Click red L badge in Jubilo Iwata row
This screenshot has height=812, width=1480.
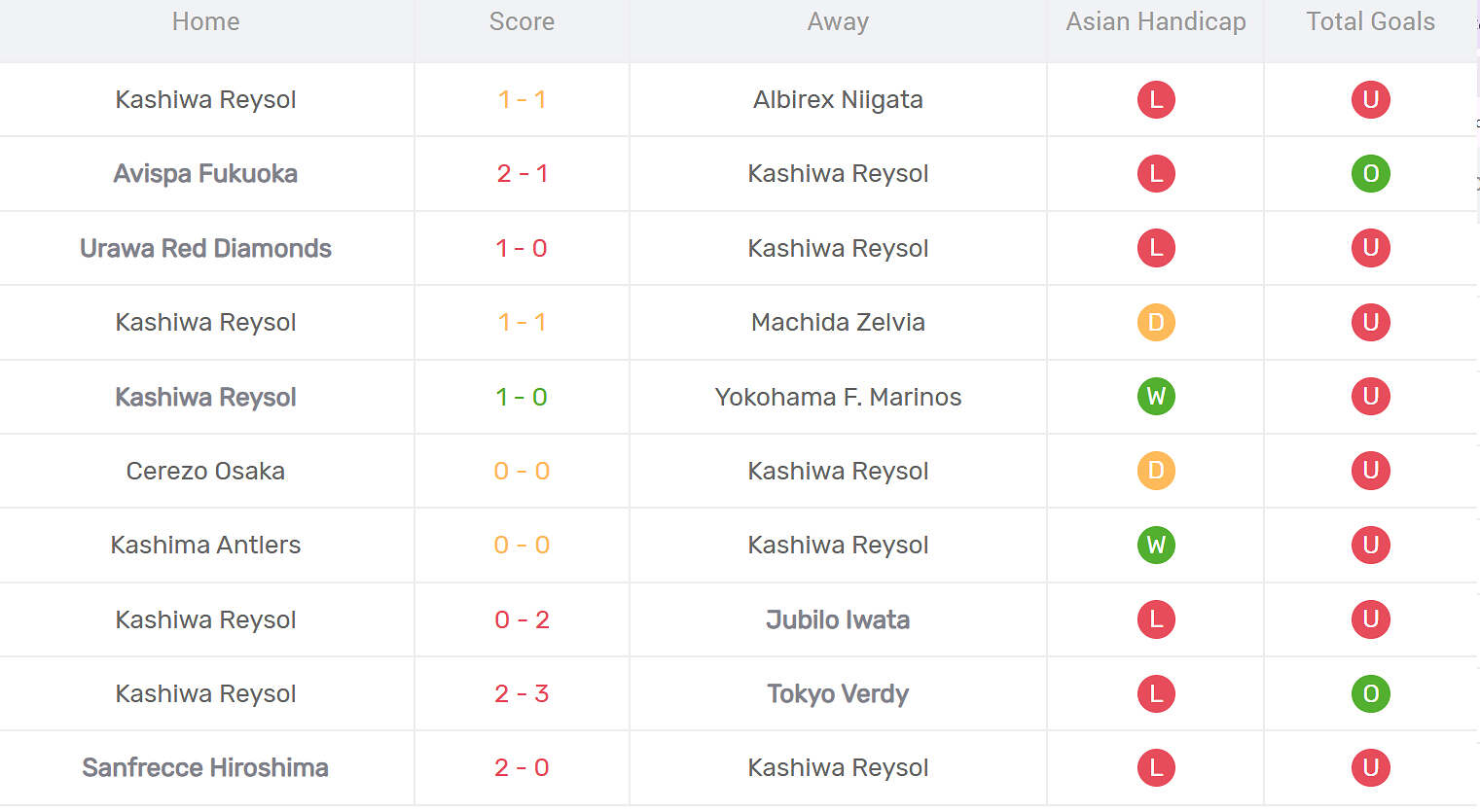tap(1156, 619)
